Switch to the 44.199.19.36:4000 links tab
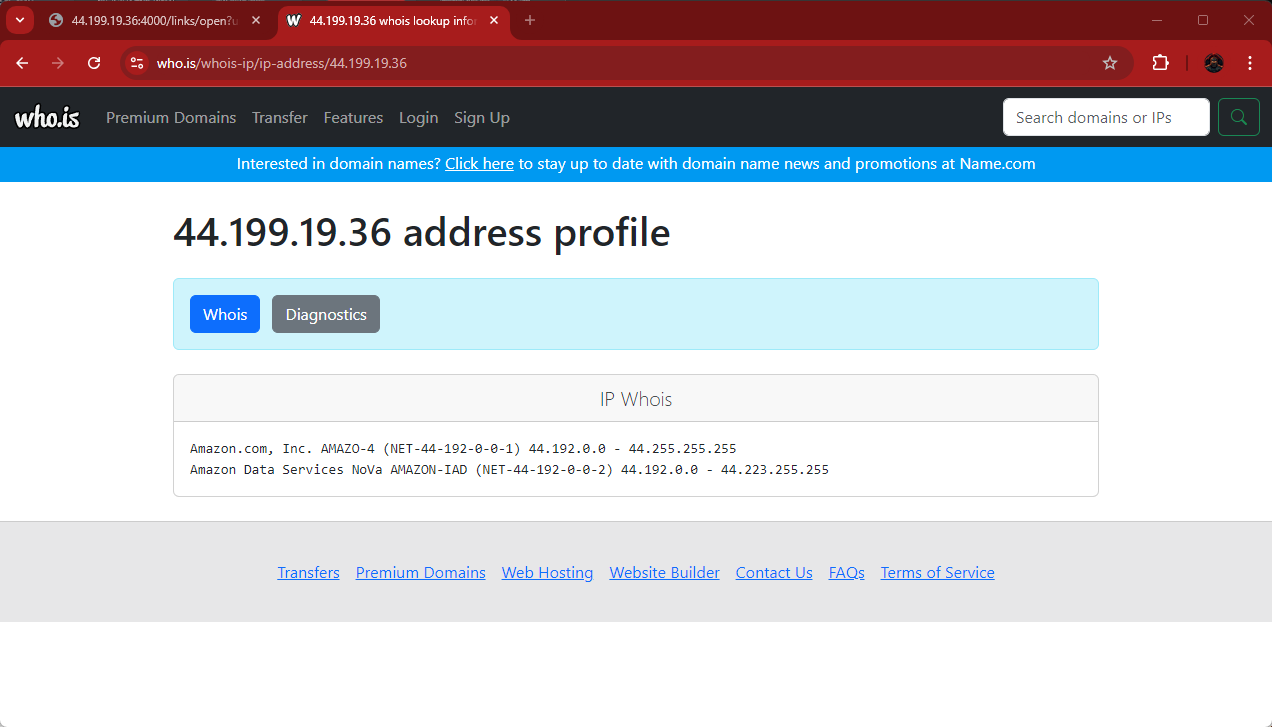Screen dimensions: 1272x727 [x=150, y=20]
